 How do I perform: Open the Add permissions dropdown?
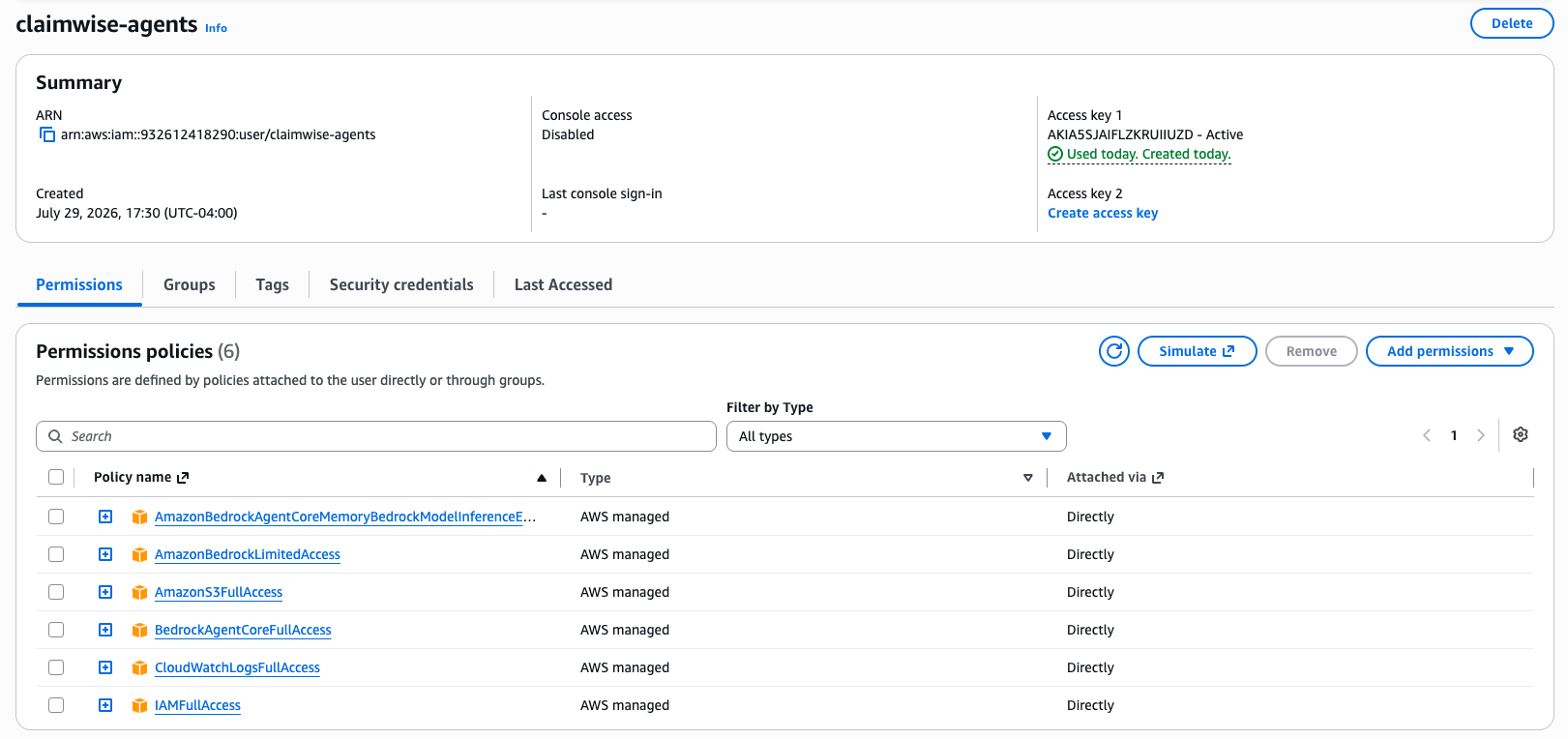[x=1449, y=351]
